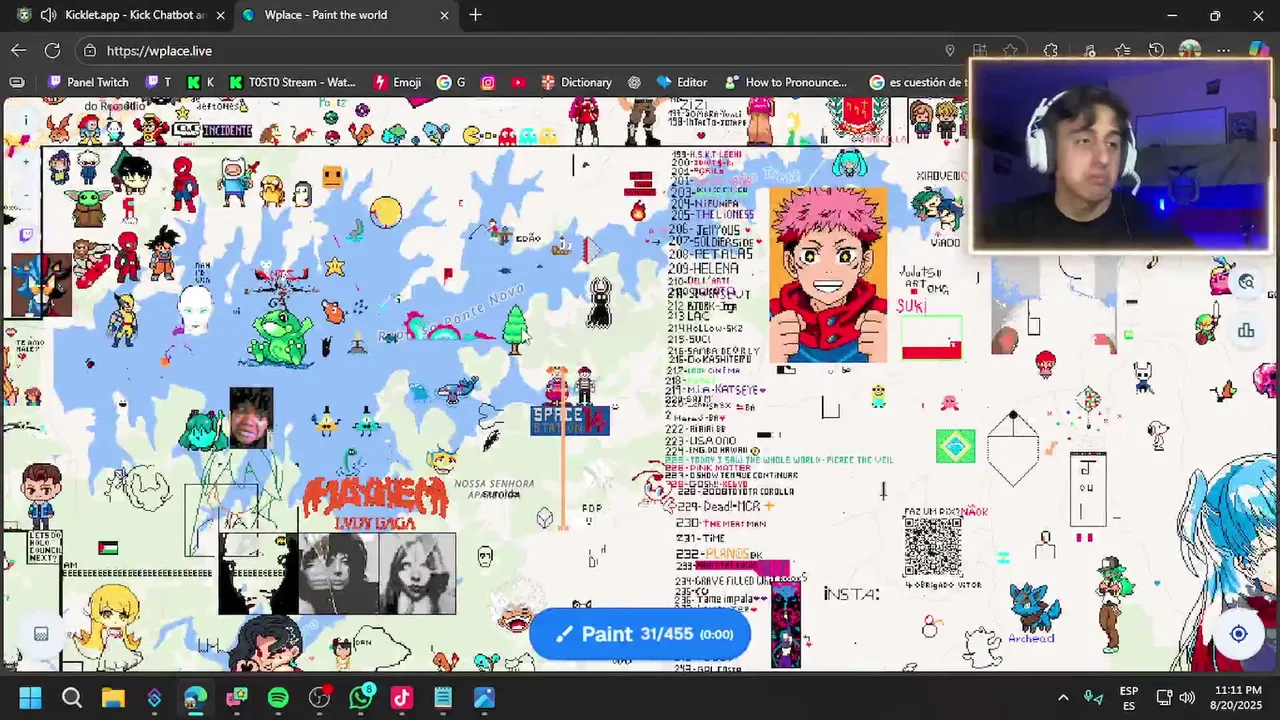Open the How to Pronounce bookmark

[786, 82]
